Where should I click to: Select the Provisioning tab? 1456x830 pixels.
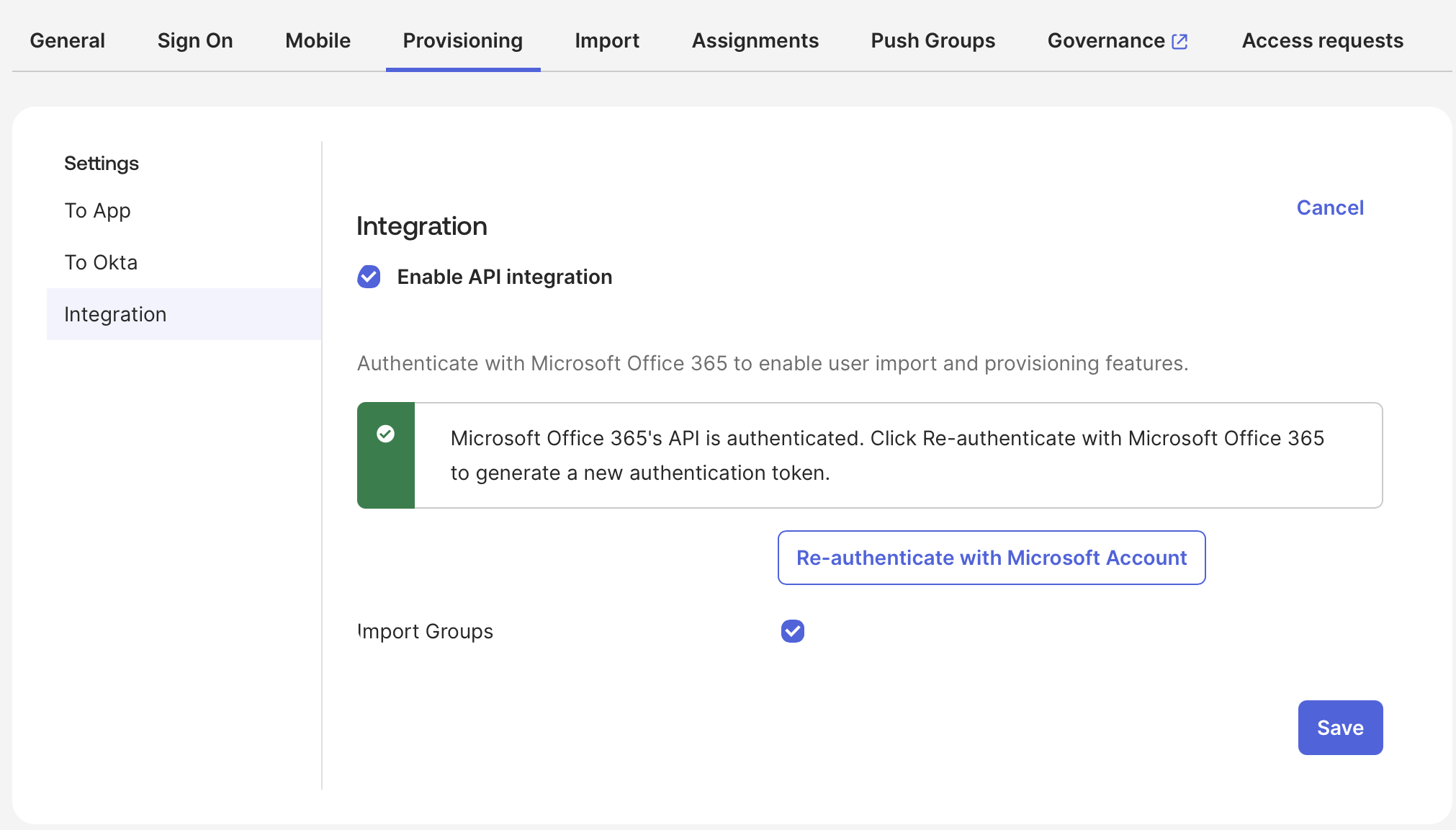[463, 40]
